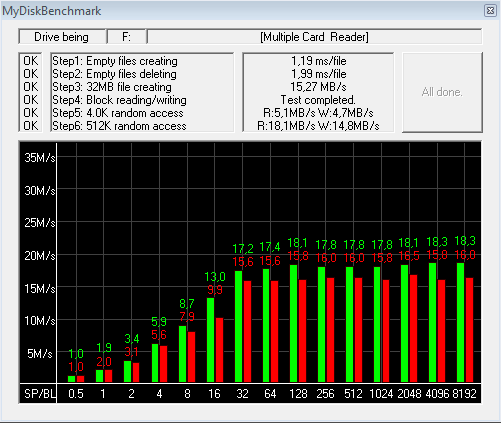Click the '30M/s' axis label
Viewport: 501px width, 423px height.
tap(39, 191)
